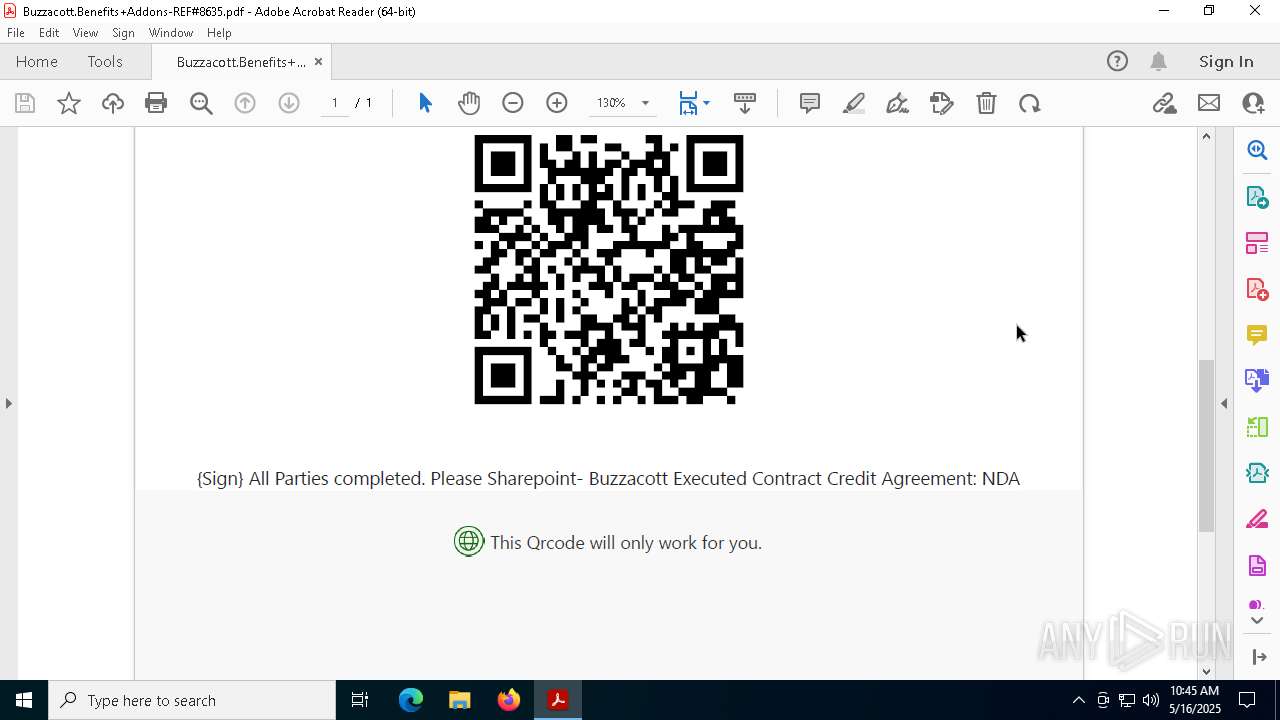Image resolution: width=1280 pixels, height=720 pixels.
Task: Click the page number input field
Action: pos(335,103)
